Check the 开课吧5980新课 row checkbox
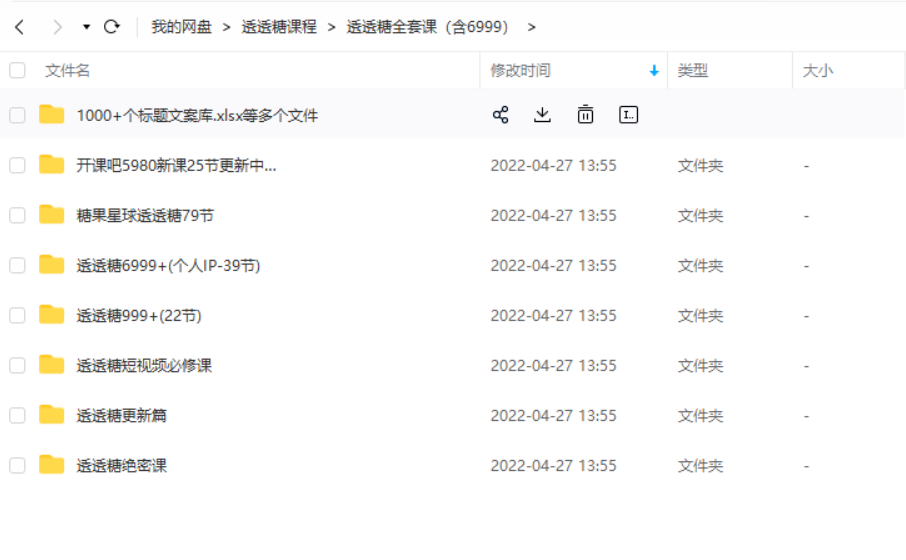 tap(17, 165)
